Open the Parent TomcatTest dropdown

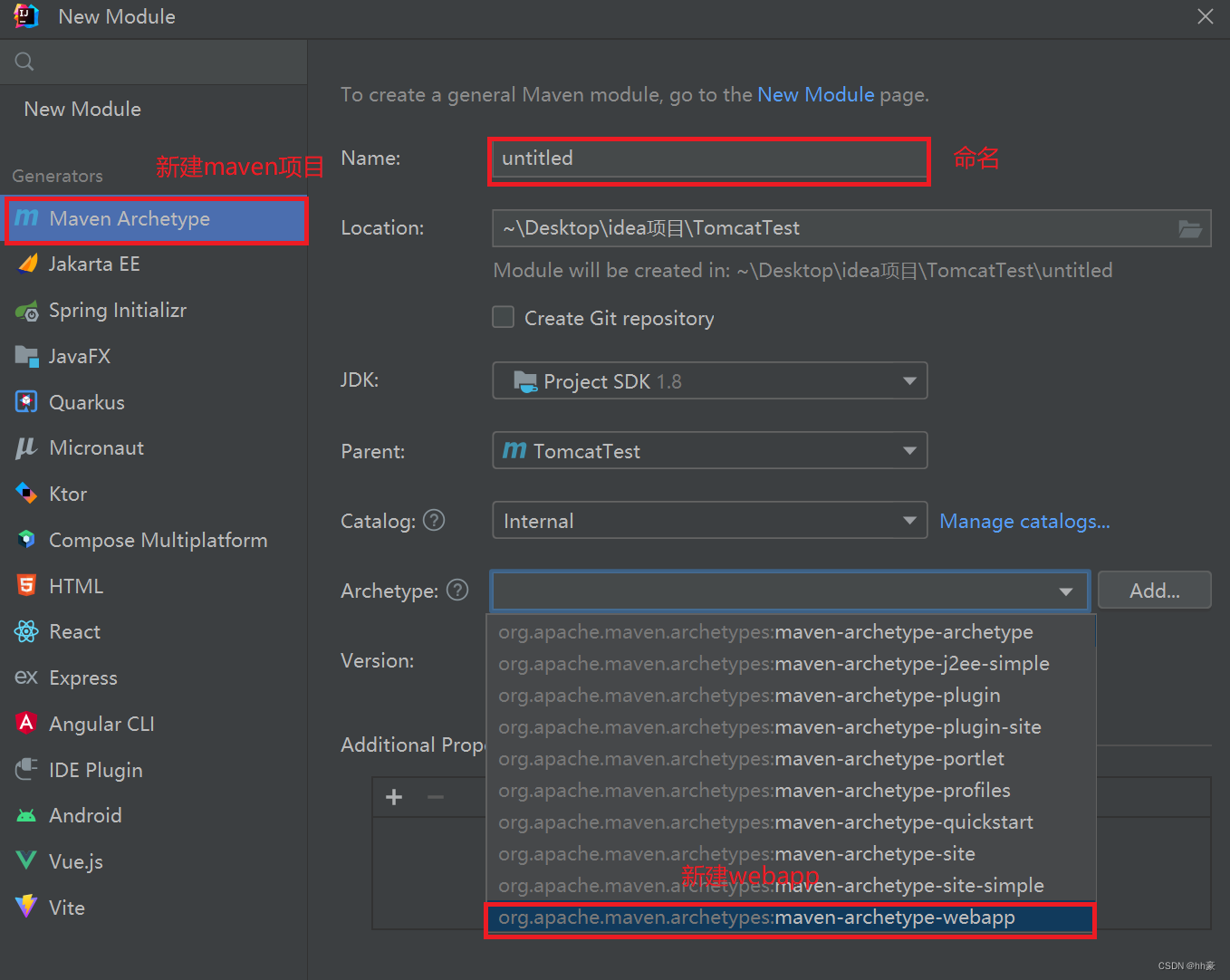coord(710,450)
